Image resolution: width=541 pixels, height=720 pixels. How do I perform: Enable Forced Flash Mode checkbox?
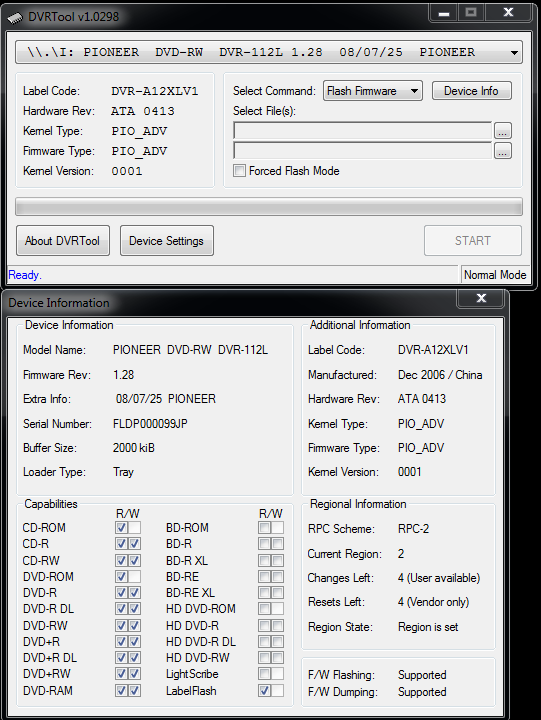(x=239, y=171)
